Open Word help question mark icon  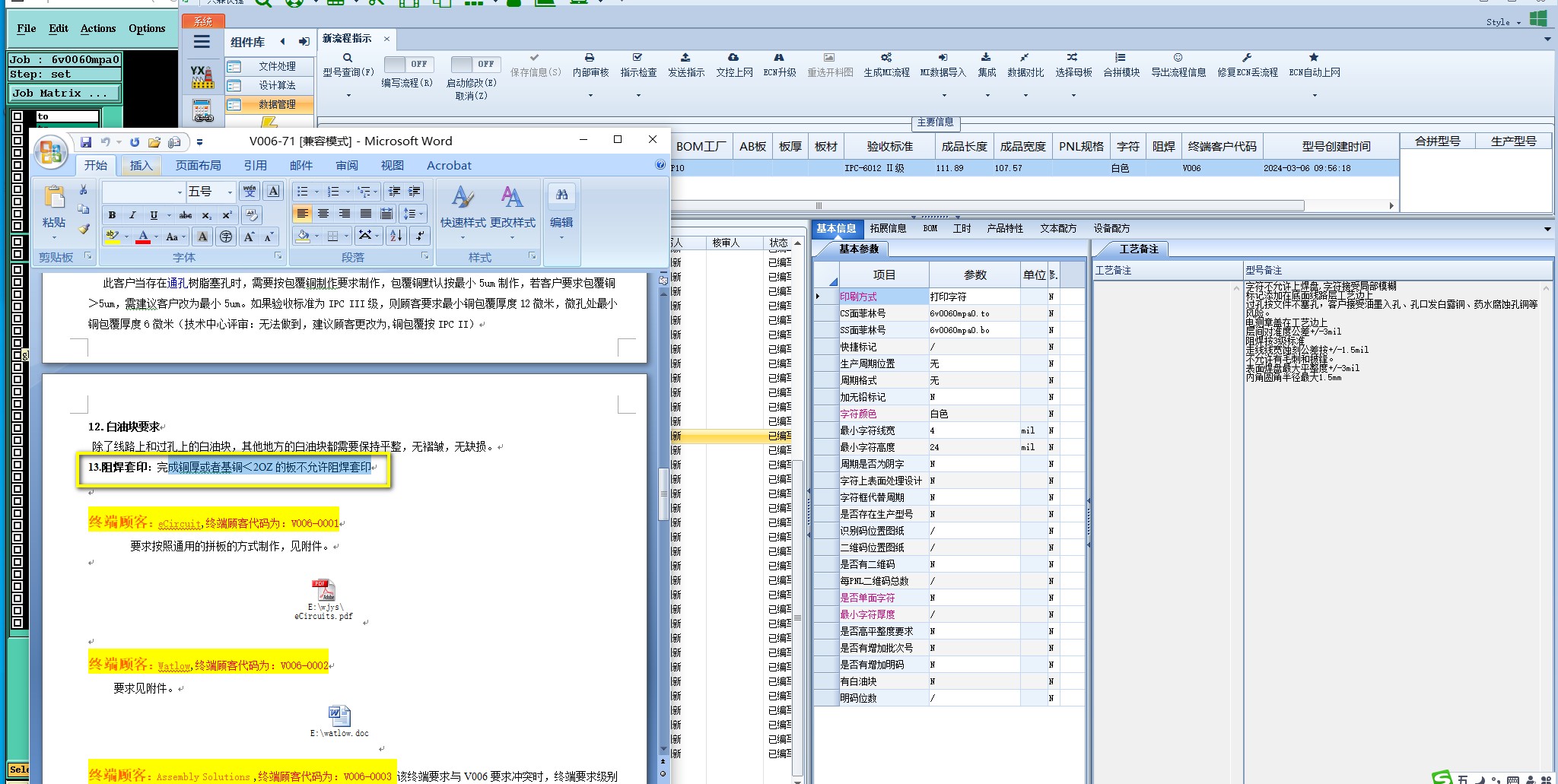click(660, 165)
